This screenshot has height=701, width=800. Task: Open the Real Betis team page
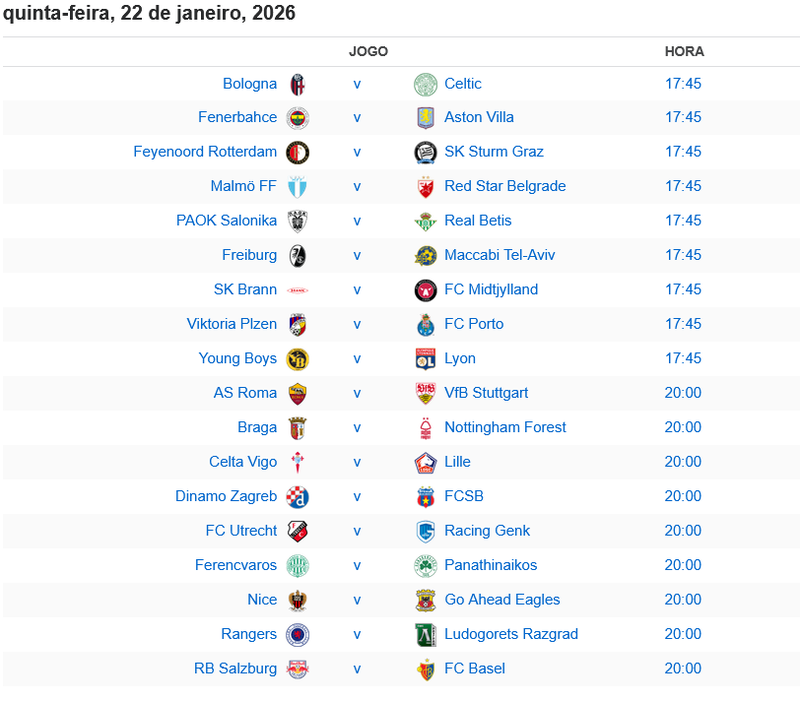coord(478,221)
